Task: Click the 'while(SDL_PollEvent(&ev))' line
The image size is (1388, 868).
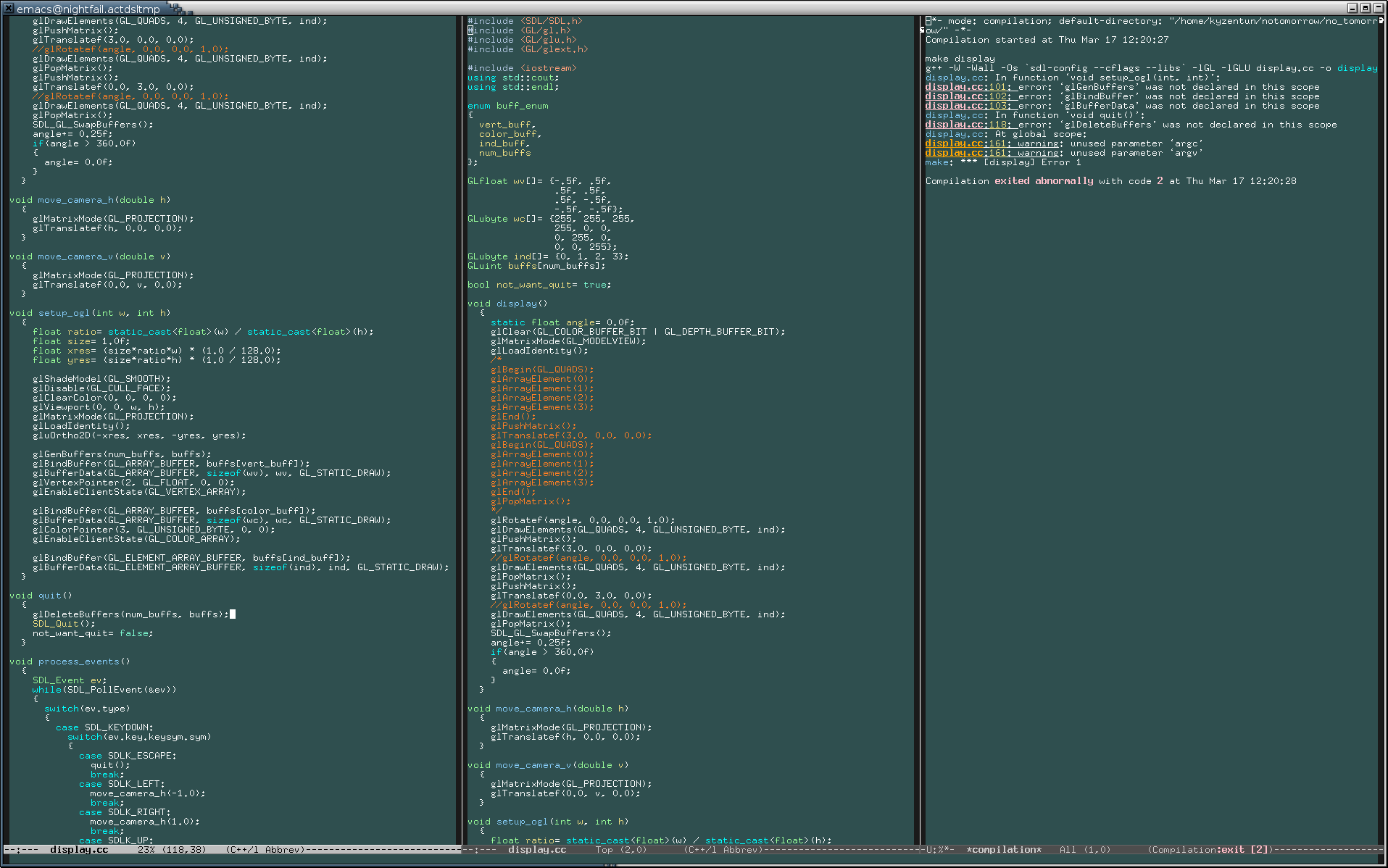Action: tap(104, 690)
